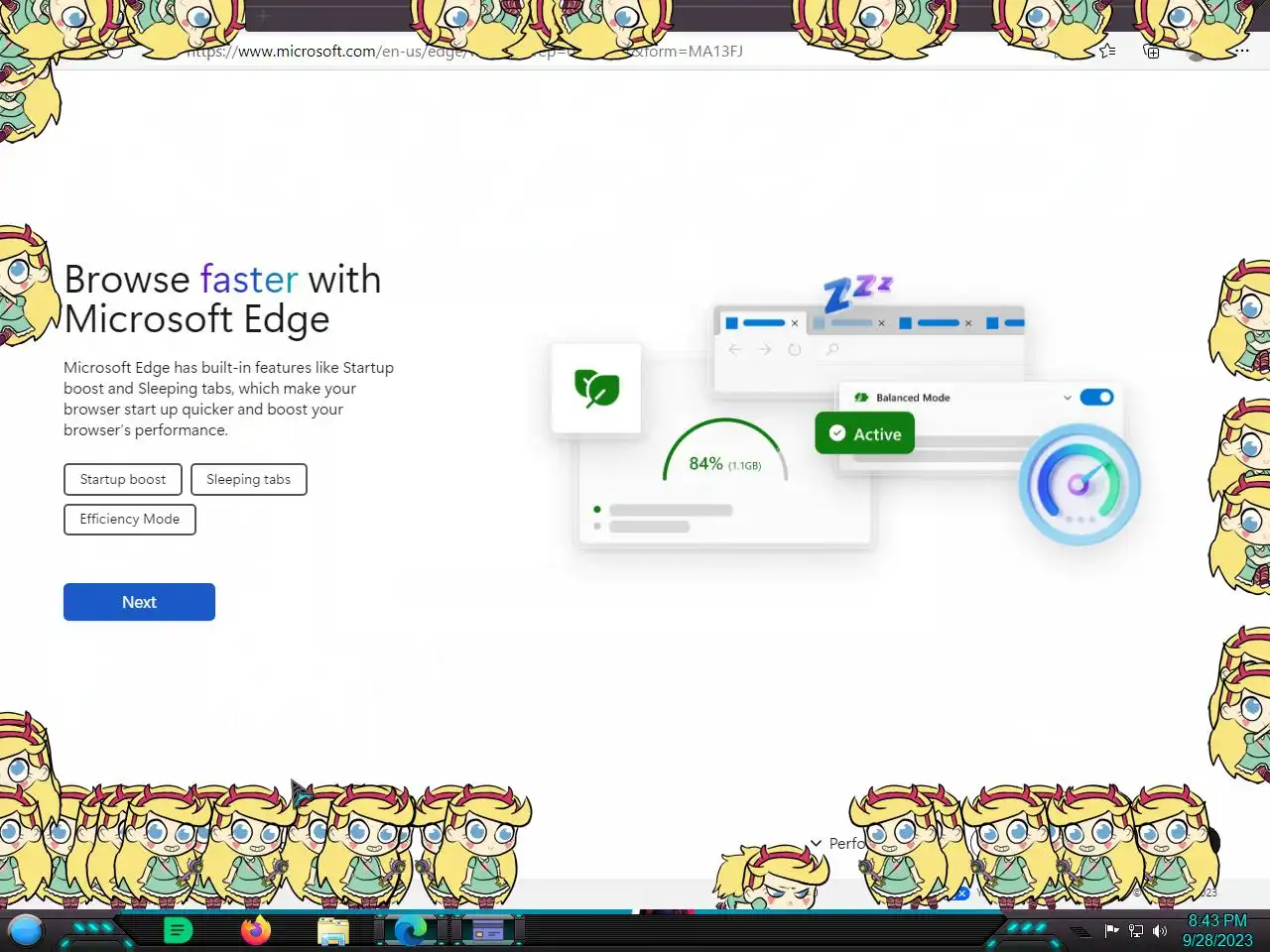Open the purple window app in taskbar
The image size is (1270, 952).
tap(488, 931)
